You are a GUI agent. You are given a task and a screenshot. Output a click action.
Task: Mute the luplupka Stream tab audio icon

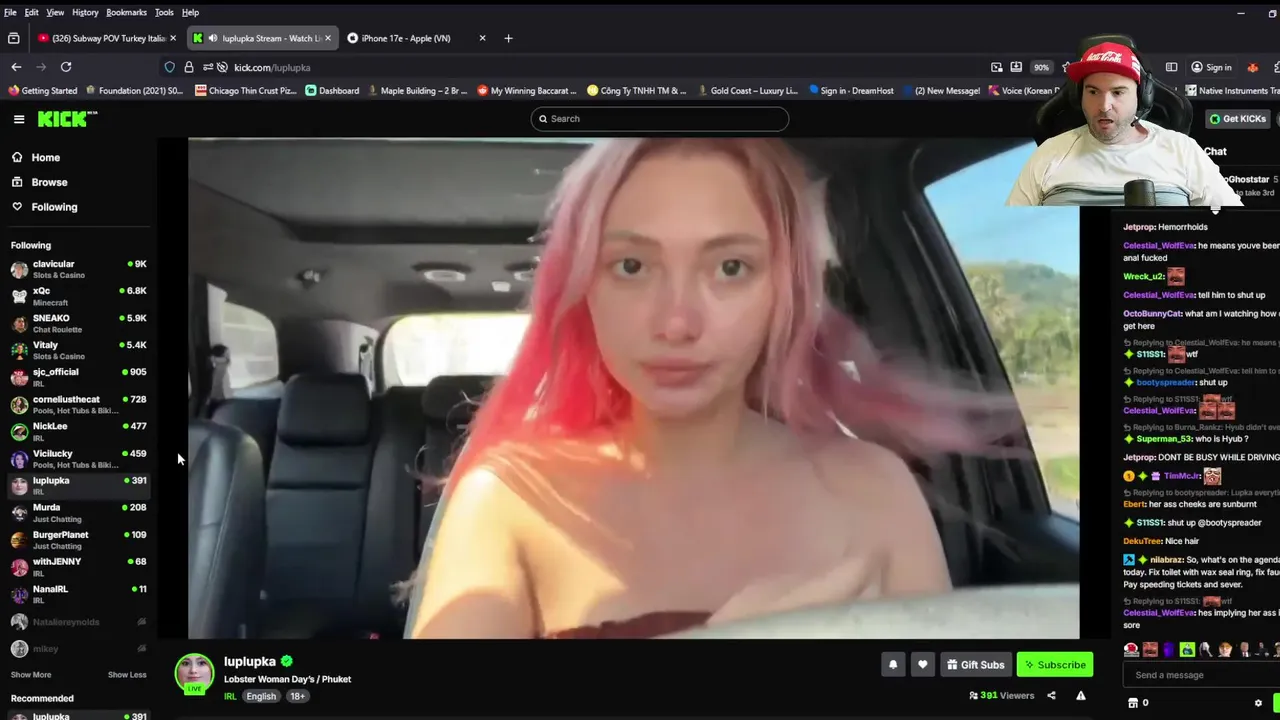tap(213, 38)
